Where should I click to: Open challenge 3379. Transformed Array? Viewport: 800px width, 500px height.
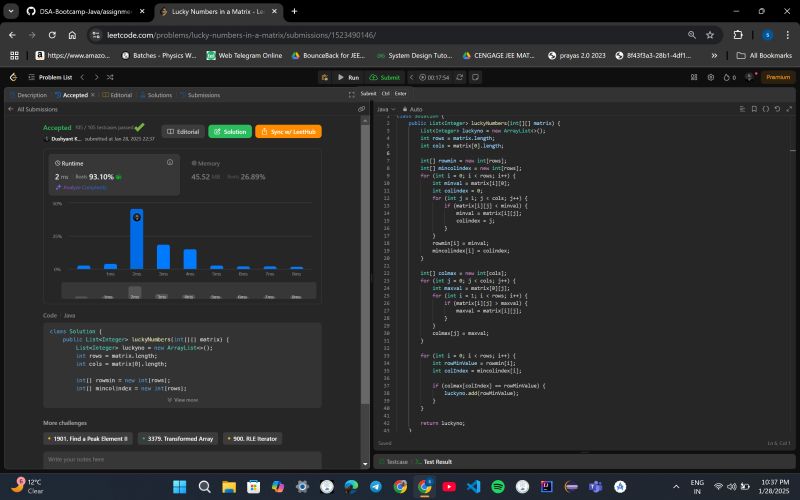tap(178, 439)
